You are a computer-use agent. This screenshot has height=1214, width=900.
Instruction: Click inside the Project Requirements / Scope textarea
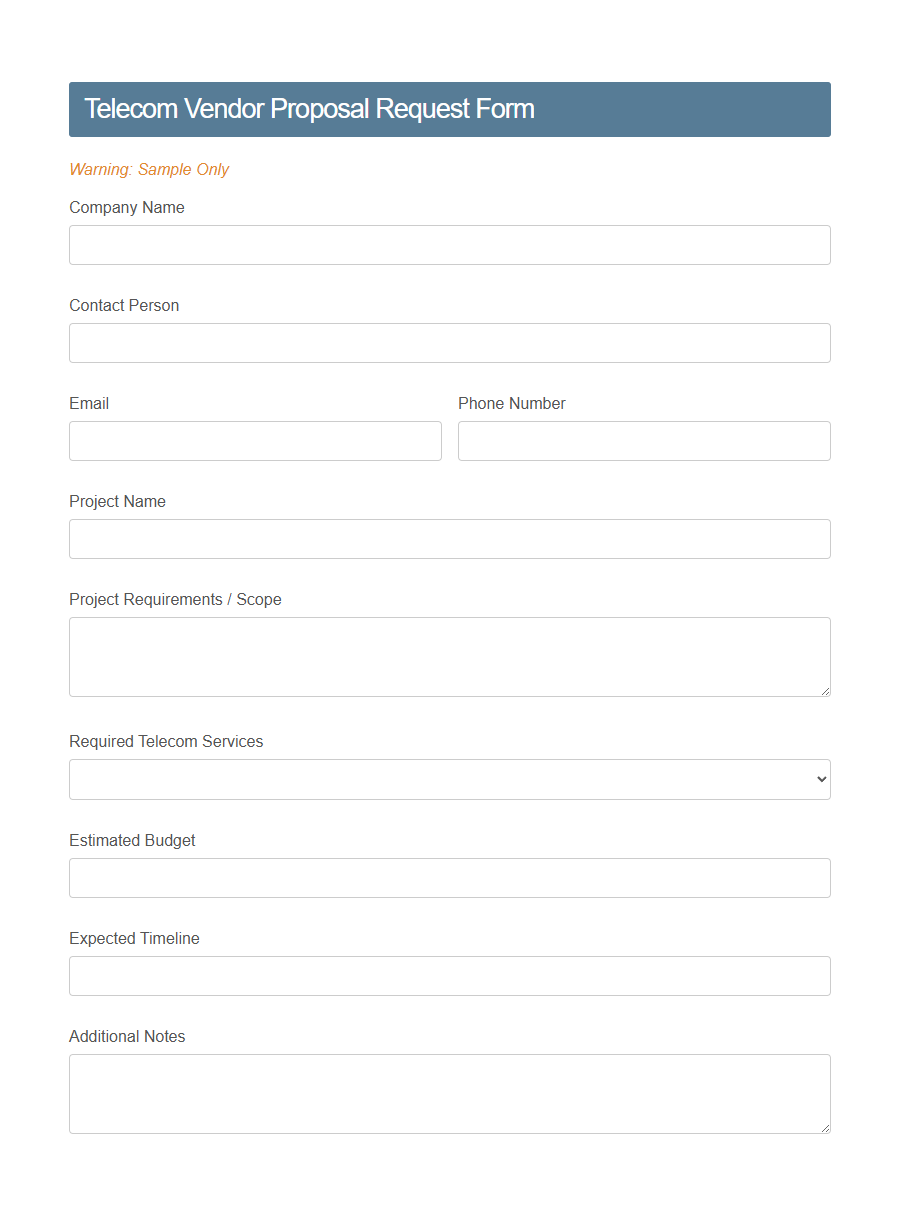coord(450,655)
